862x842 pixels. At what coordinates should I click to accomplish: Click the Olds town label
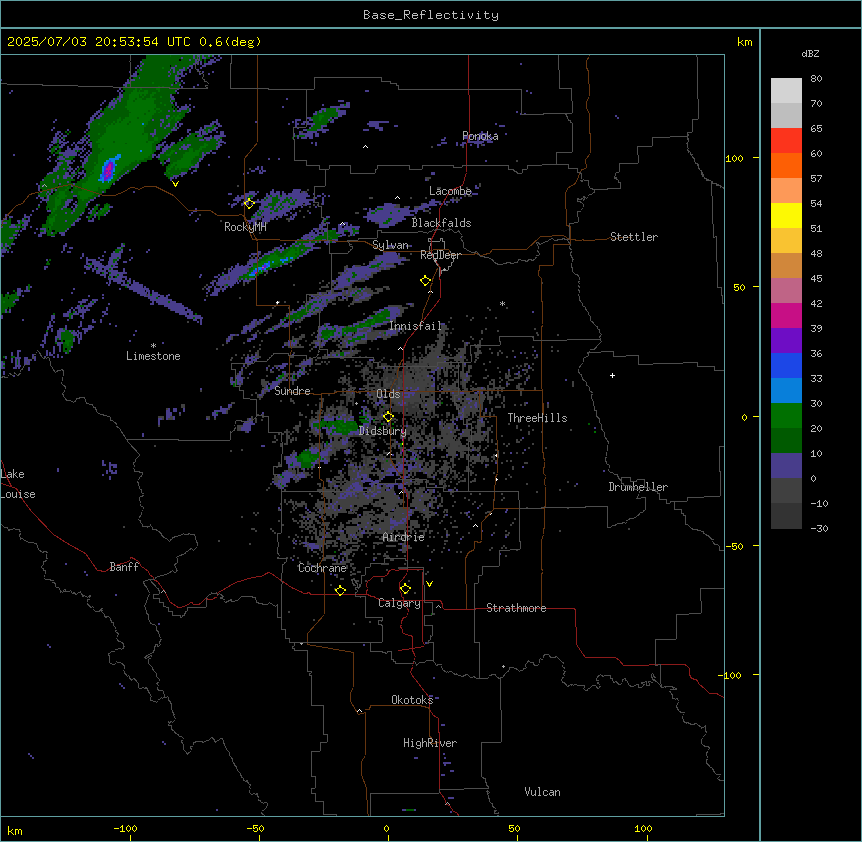coord(388,394)
